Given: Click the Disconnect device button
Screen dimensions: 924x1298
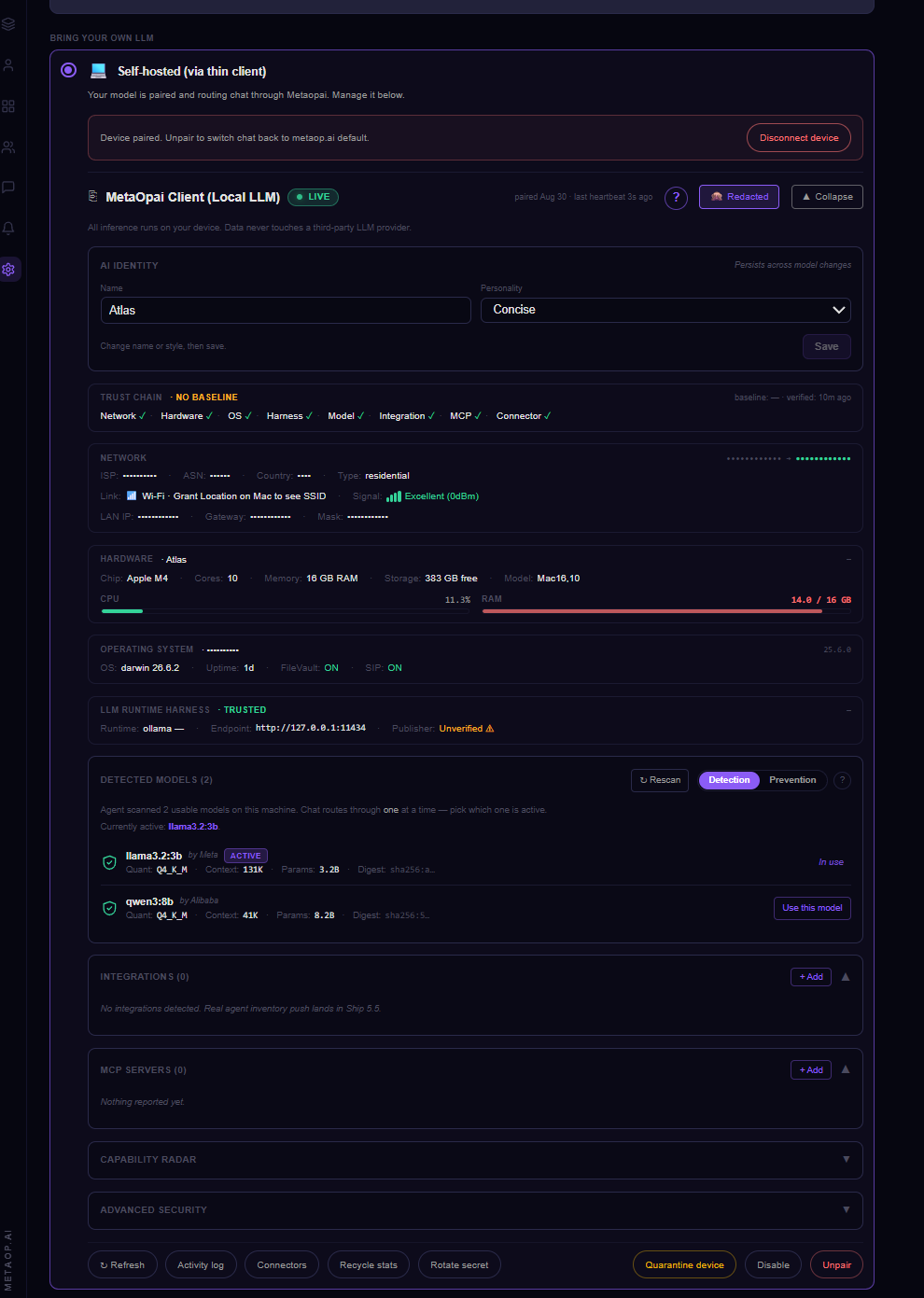Looking at the screenshot, I should pyautogui.click(x=799, y=138).
